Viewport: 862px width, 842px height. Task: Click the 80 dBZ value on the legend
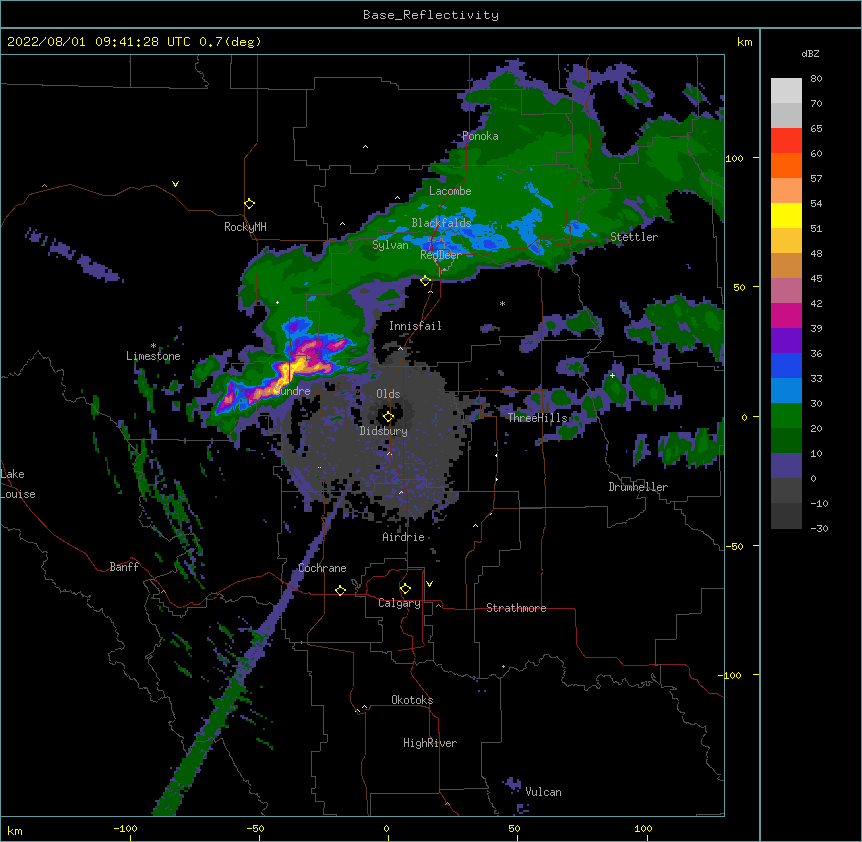[x=816, y=79]
